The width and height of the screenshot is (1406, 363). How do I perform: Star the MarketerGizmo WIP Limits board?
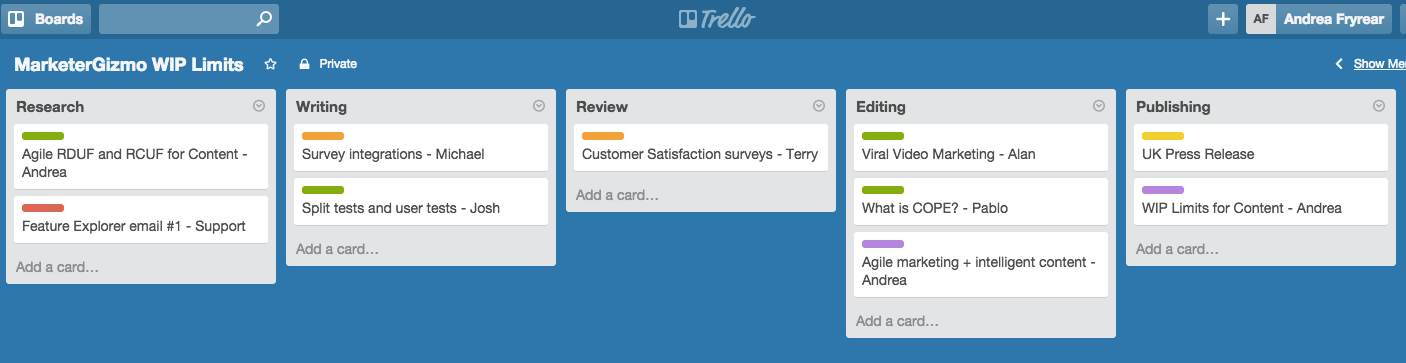click(270, 64)
